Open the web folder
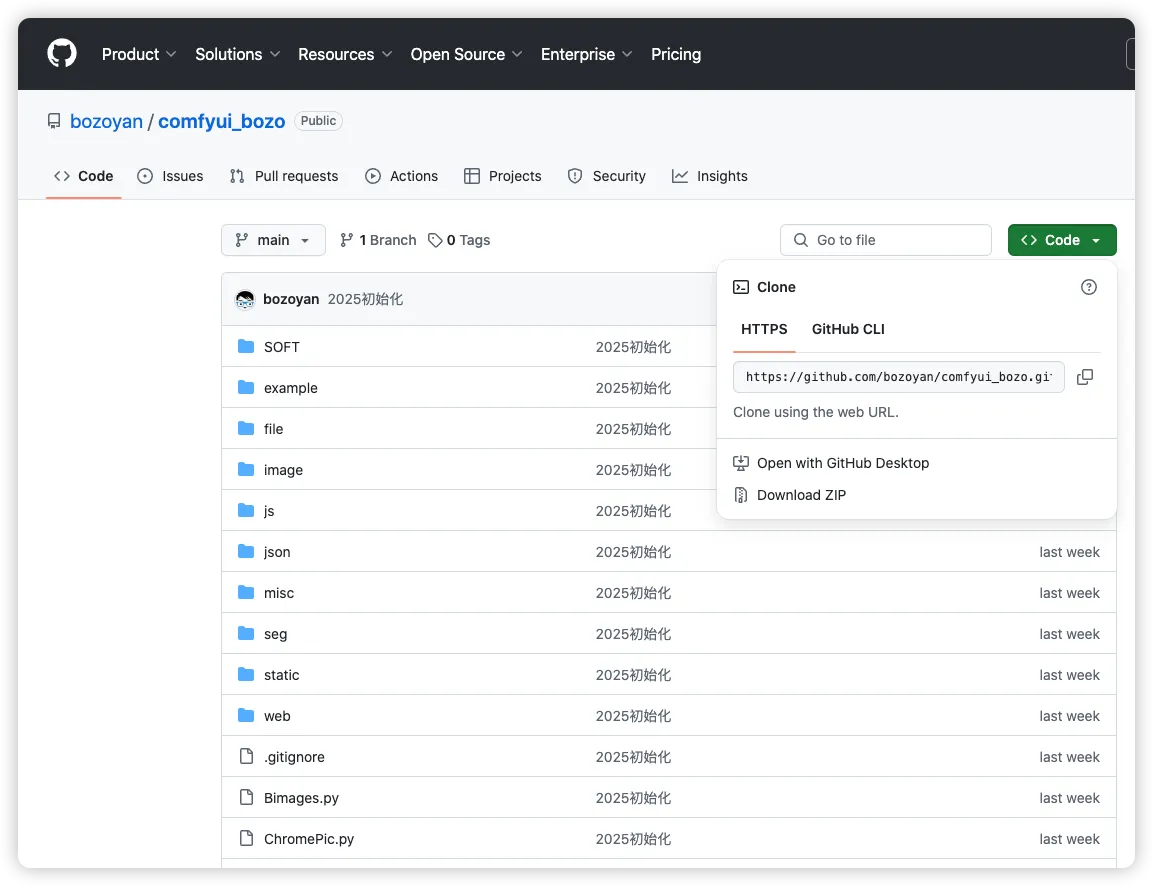 click(277, 716)
